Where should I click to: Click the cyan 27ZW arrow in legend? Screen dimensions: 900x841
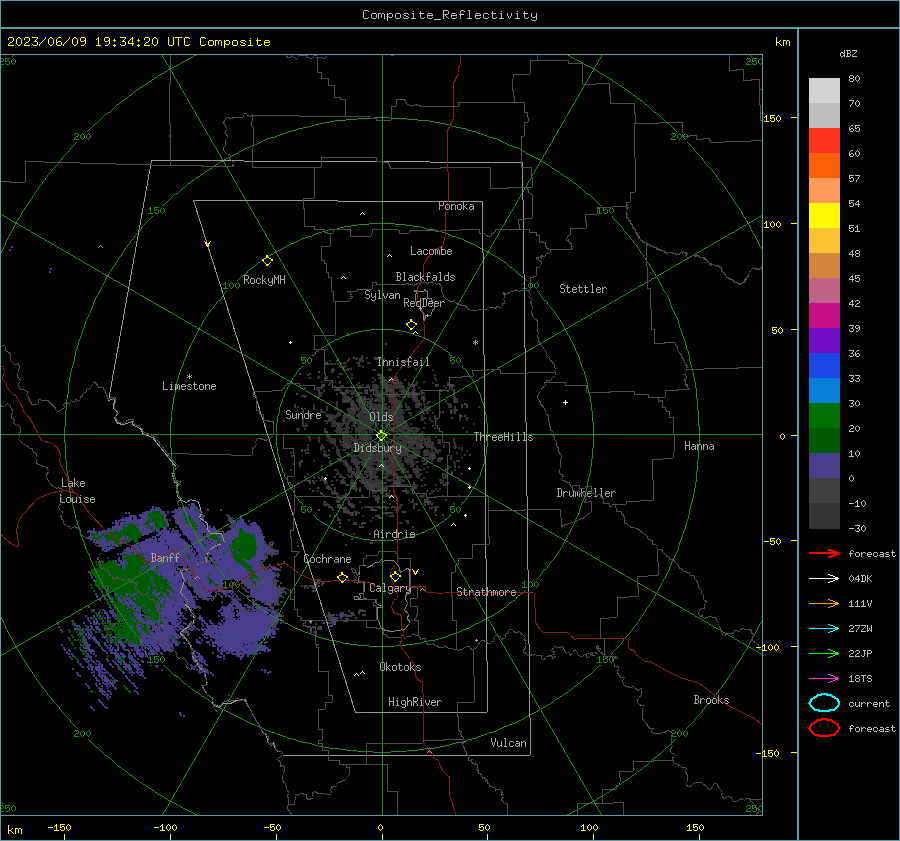tap(824, 629)
